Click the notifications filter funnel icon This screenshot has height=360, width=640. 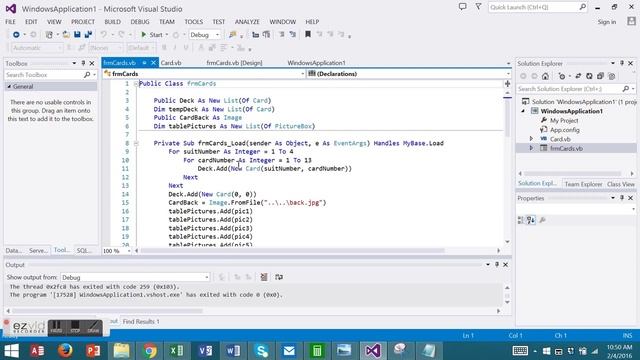point(478,7)
